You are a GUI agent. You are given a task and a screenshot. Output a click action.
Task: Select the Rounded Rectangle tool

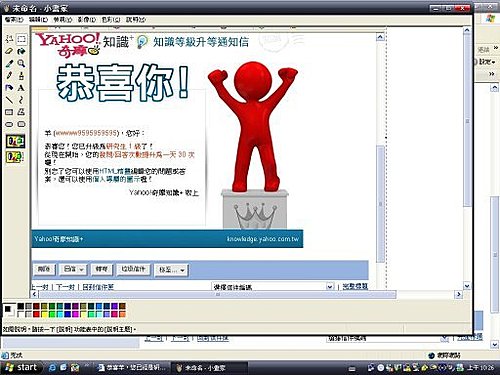21,124
